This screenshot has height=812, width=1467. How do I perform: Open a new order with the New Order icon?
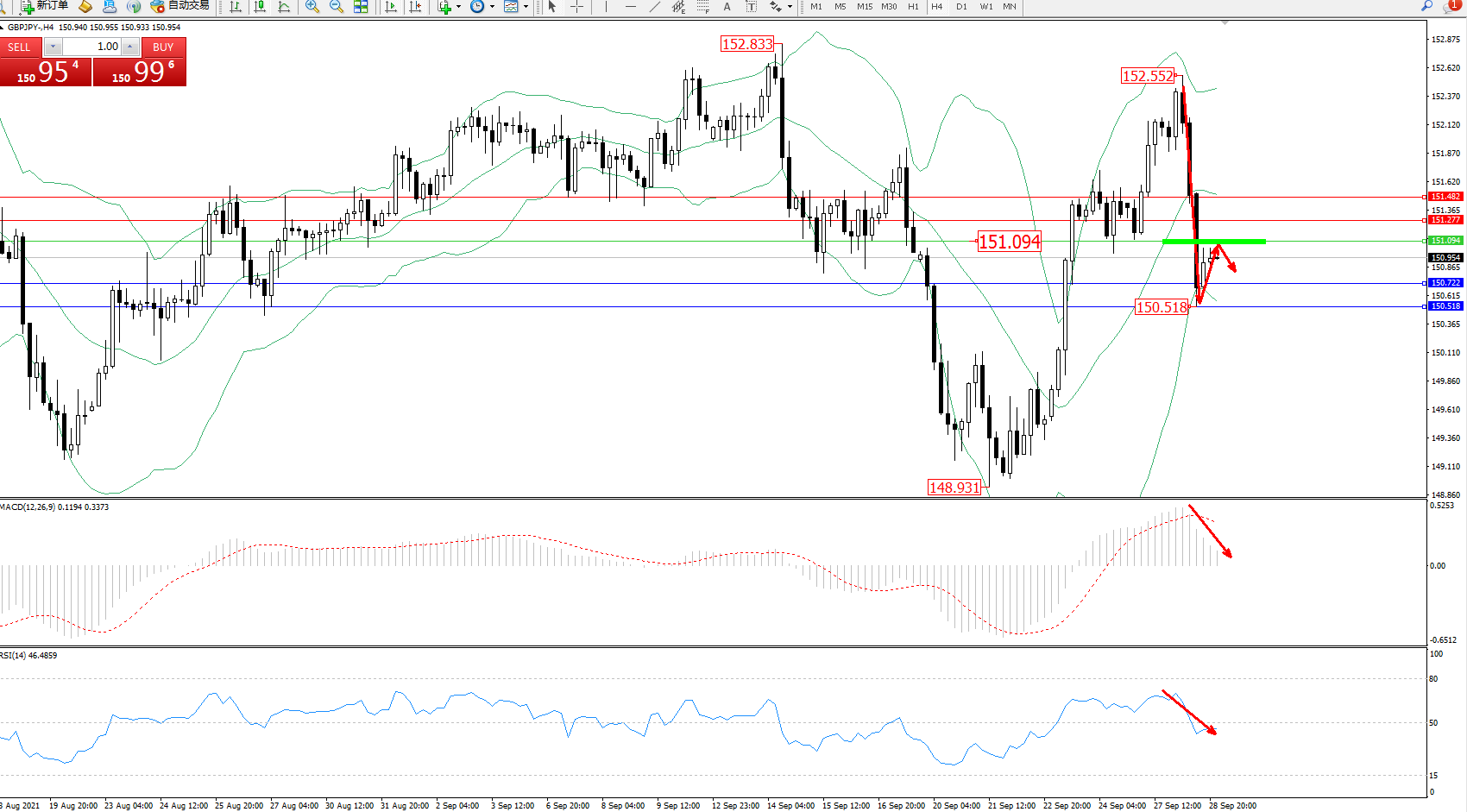click(43, 6)
